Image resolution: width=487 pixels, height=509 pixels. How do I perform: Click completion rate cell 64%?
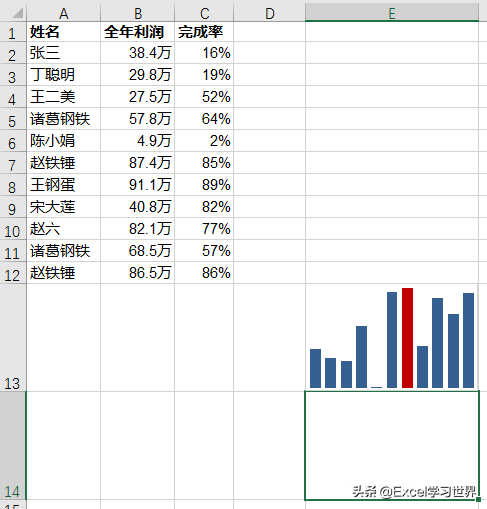point(204,119)
